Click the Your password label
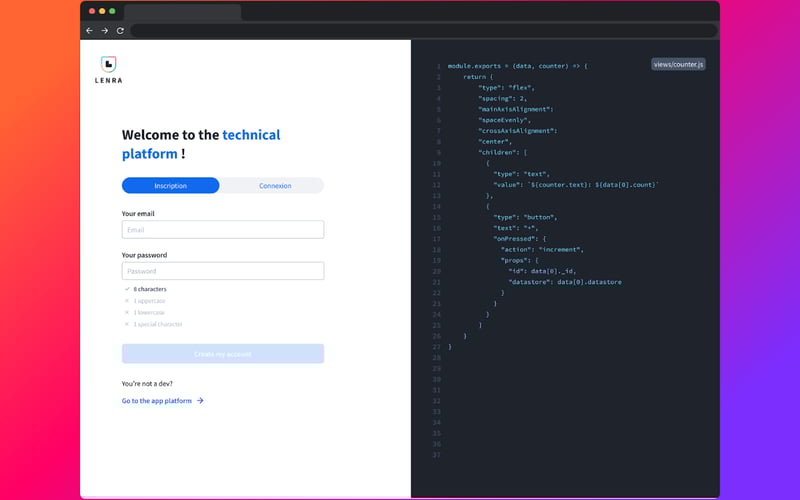The height and width of the screenshot is (500, 800). [144, 255]
